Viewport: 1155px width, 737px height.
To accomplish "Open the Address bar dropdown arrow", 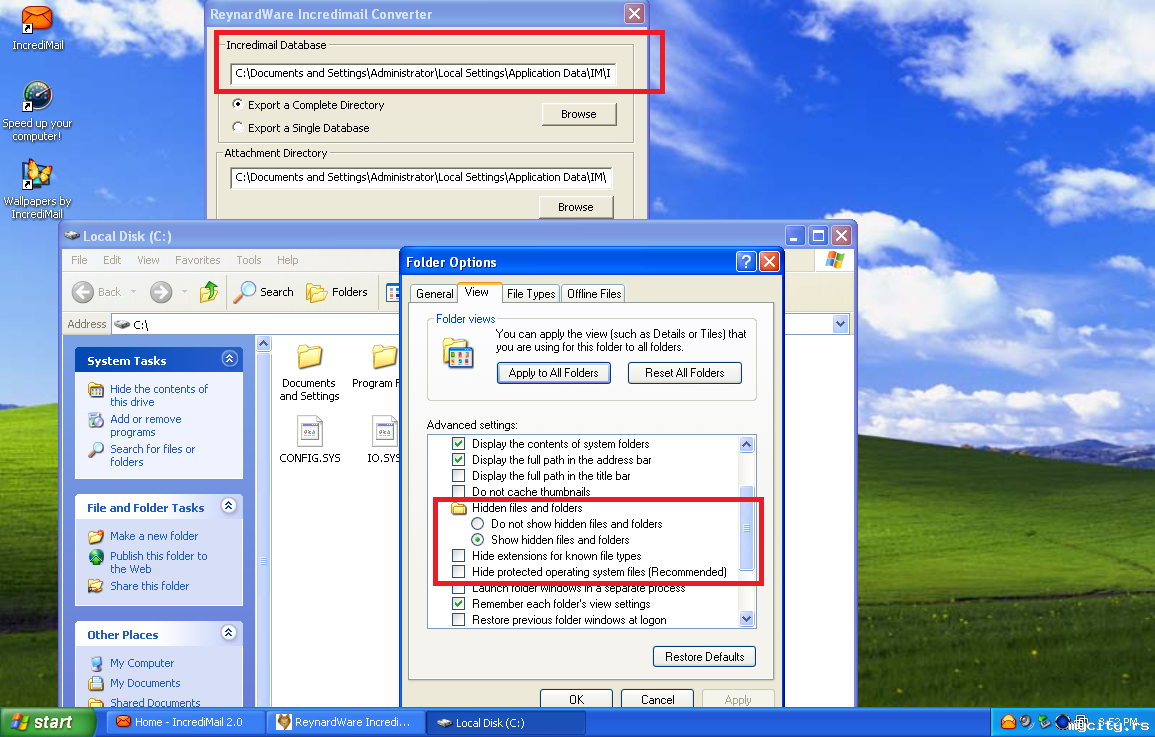I will (840, 324).
